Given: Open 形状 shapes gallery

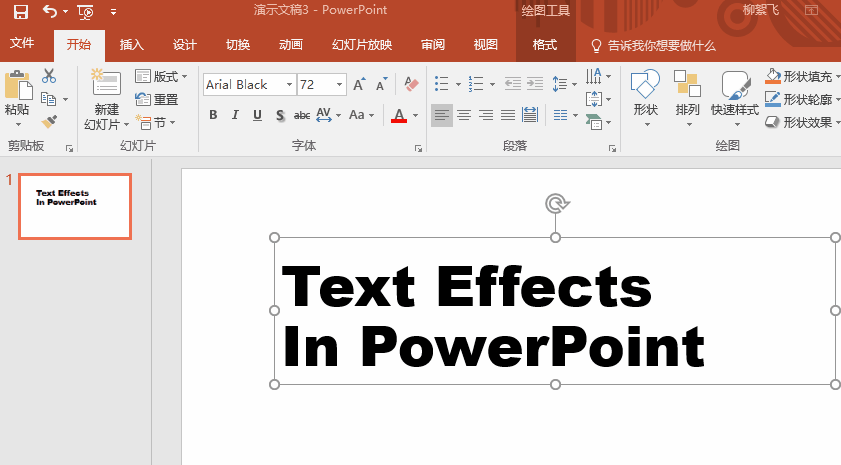Looking at the screenshot, I should (645, 99).
